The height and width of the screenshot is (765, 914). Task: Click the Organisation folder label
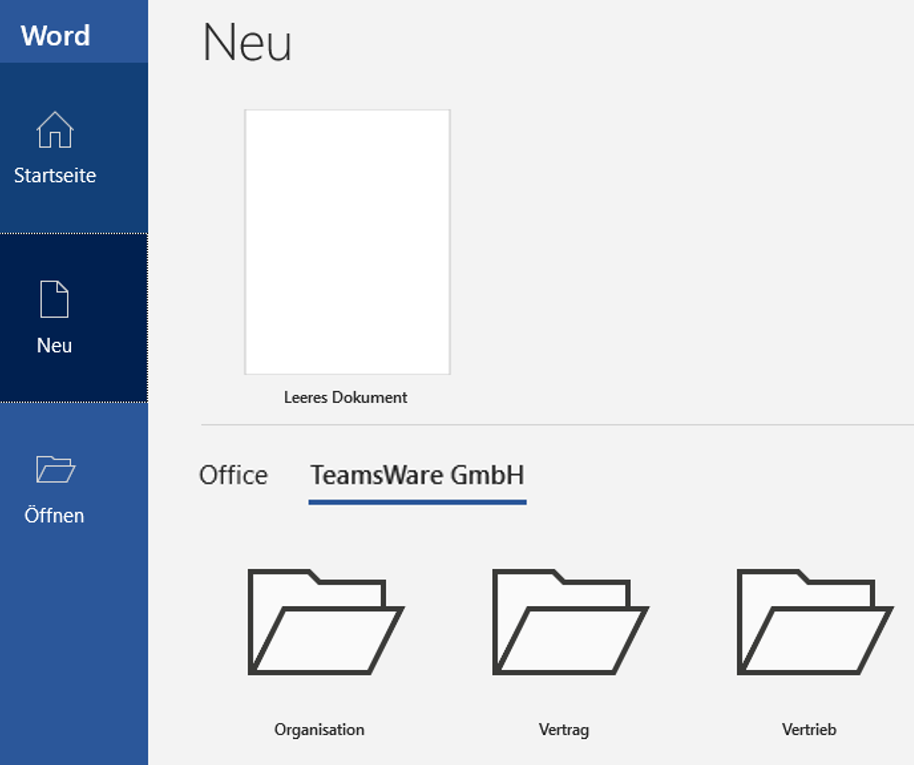319,729
